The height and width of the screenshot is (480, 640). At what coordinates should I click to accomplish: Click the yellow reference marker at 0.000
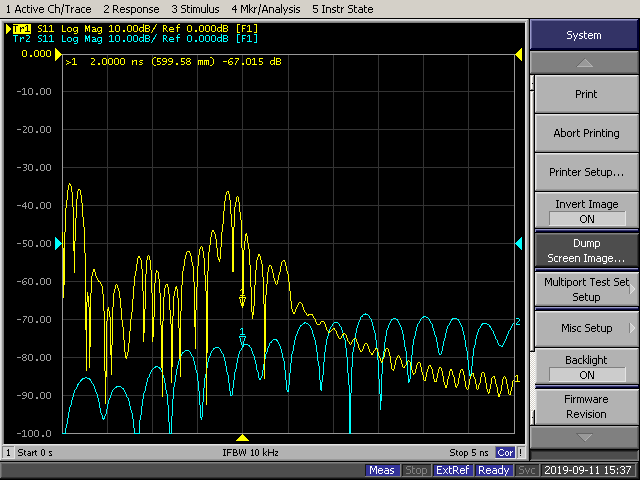coord(58,54)
